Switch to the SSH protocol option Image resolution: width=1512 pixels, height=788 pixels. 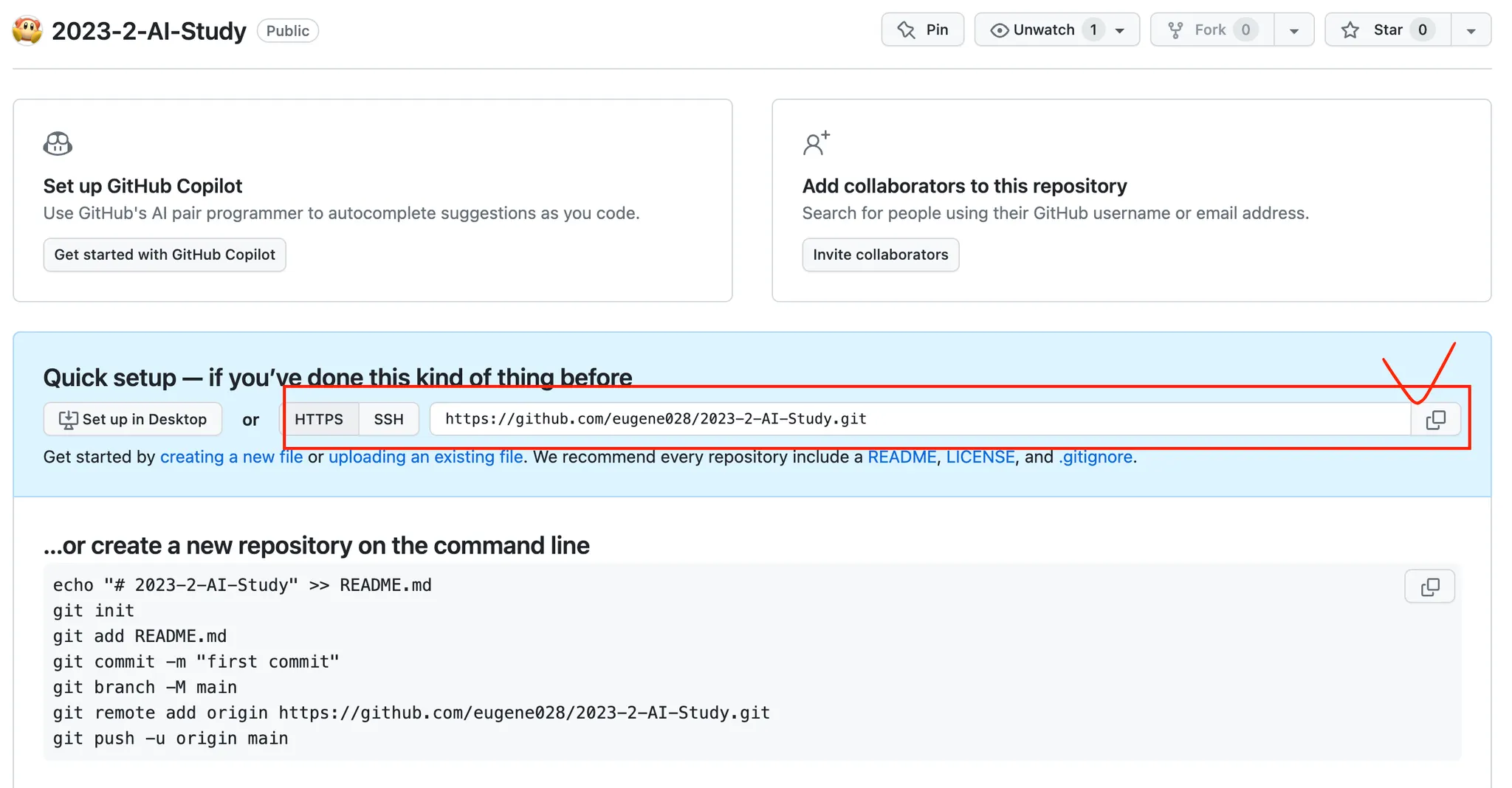click(388, 419)
